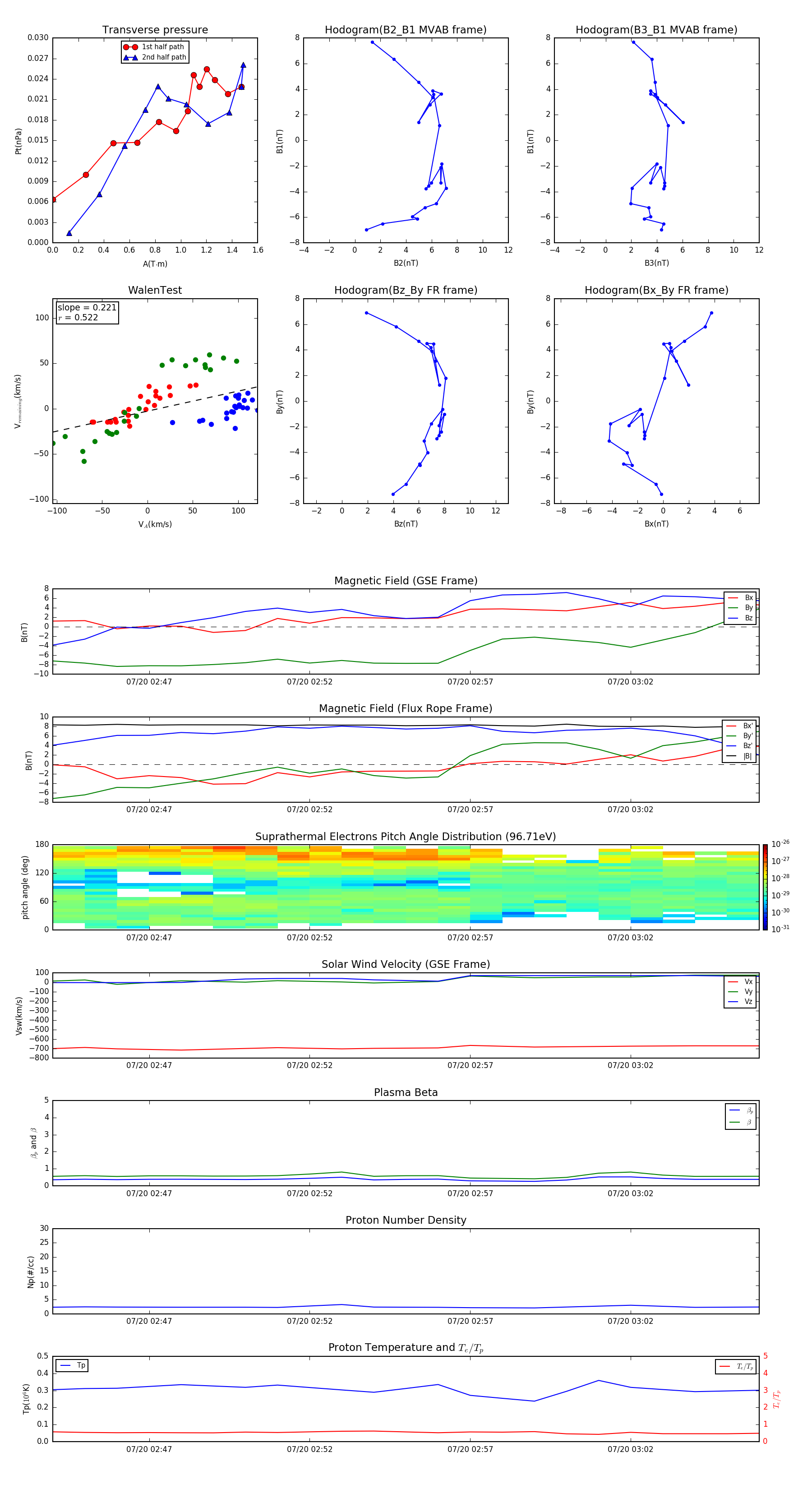Click '07/20 02:47' tick under GSE field plot
Image resolution: width=812 pixels, height=1489 pixels.
[x=149, y=681]
